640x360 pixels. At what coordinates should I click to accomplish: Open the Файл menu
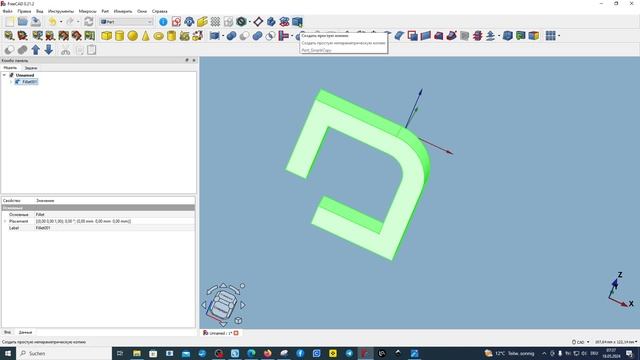(7, 11)
